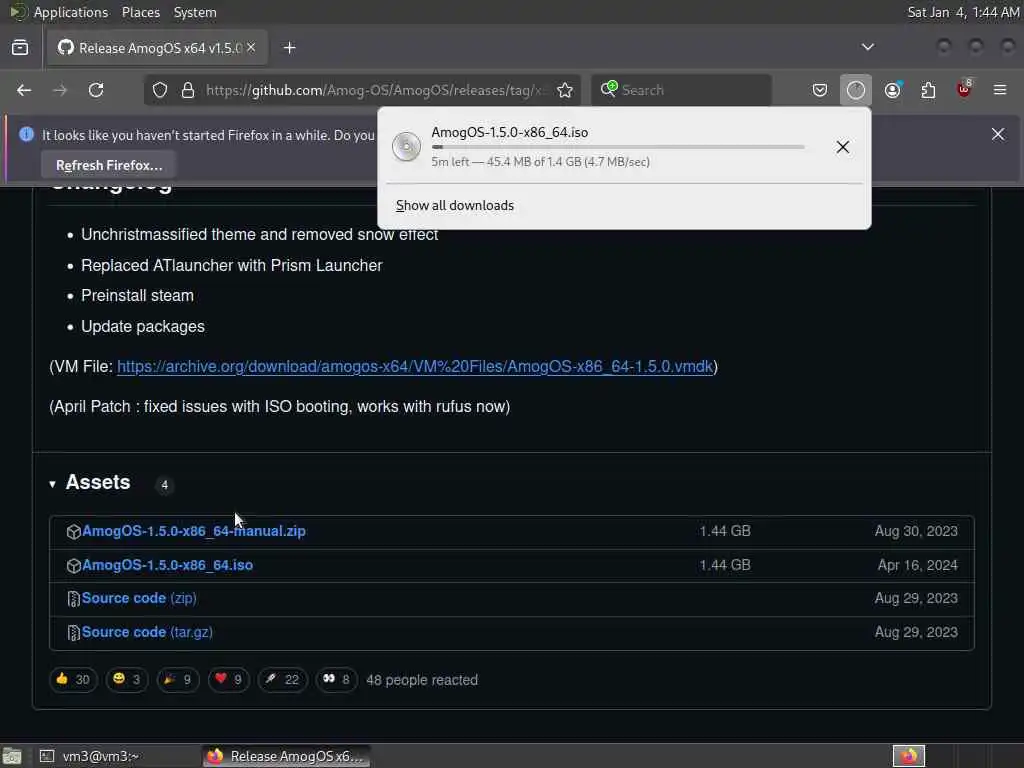Click the clock showing Sat Jan 4

point(963,12)
